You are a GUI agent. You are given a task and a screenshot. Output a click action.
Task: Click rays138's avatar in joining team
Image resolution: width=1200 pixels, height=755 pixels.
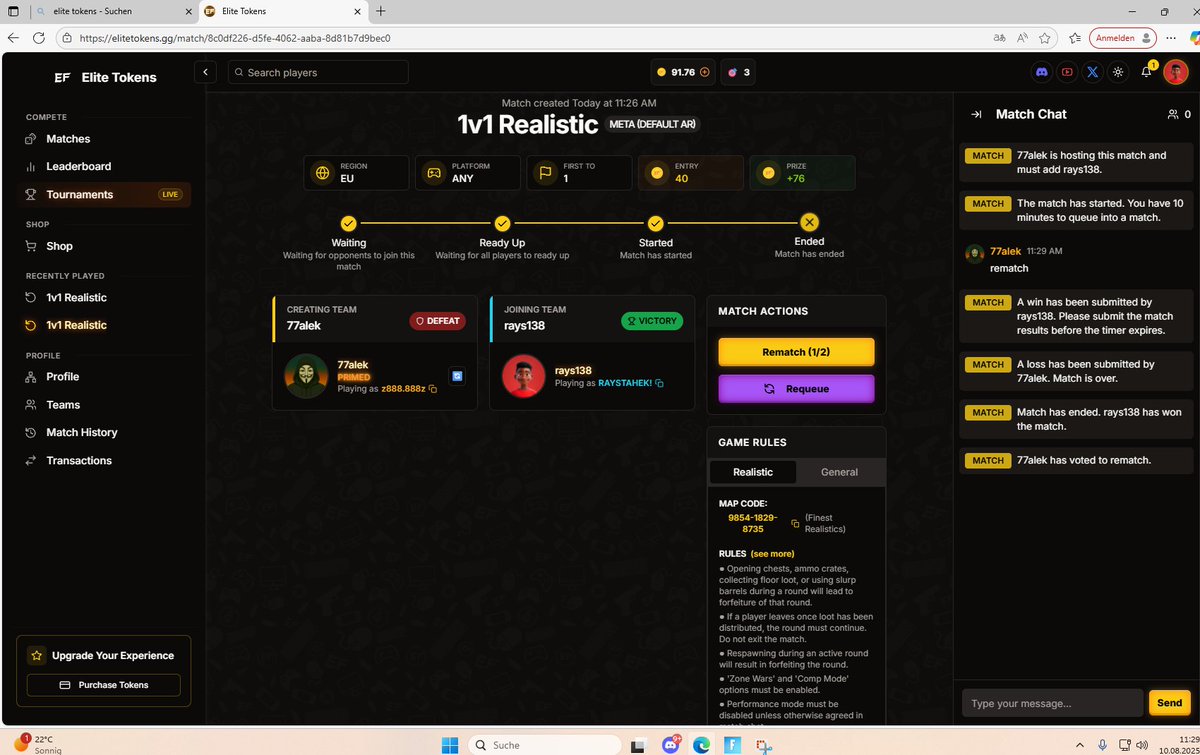[x=523, y=376]
